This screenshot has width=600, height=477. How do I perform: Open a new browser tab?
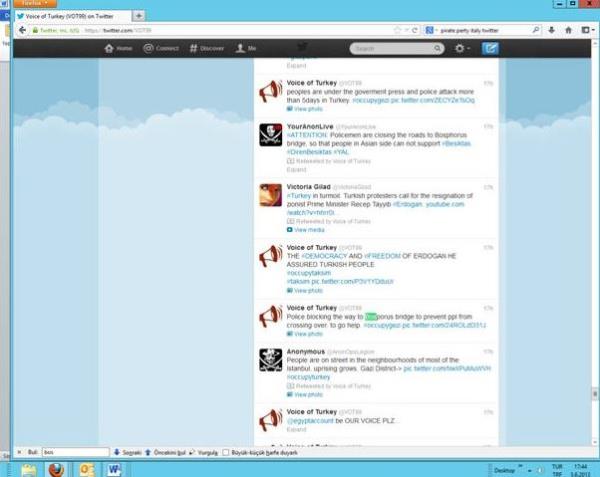pos(138,16)
